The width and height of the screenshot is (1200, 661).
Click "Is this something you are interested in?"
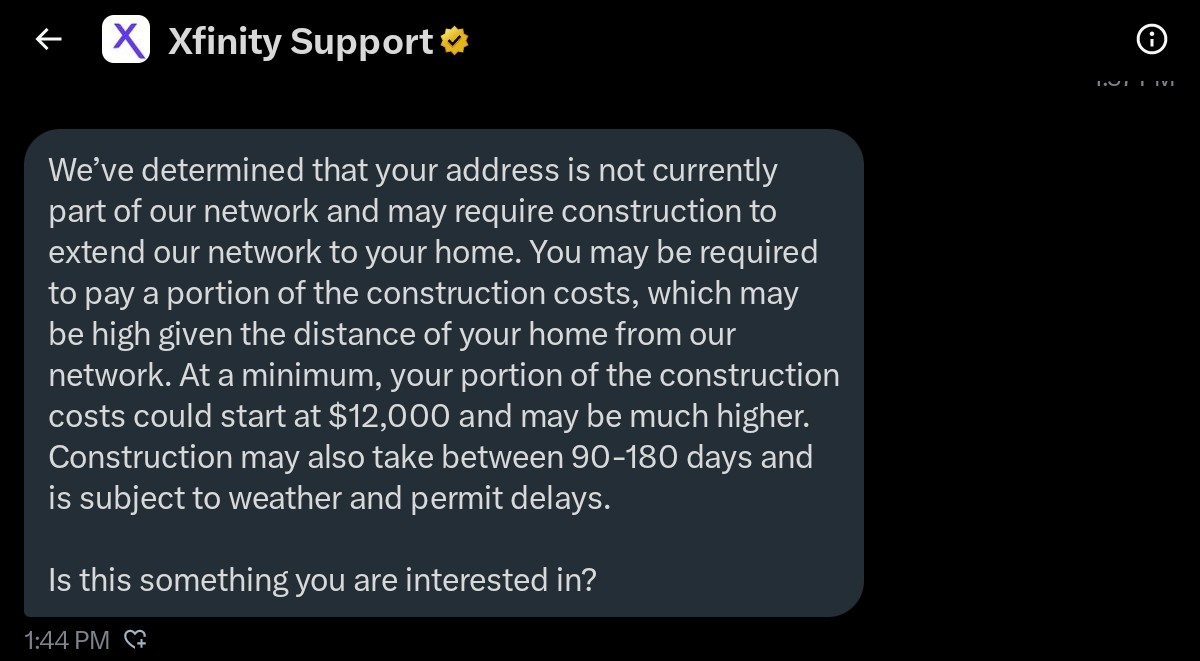[x=322, y=580]
